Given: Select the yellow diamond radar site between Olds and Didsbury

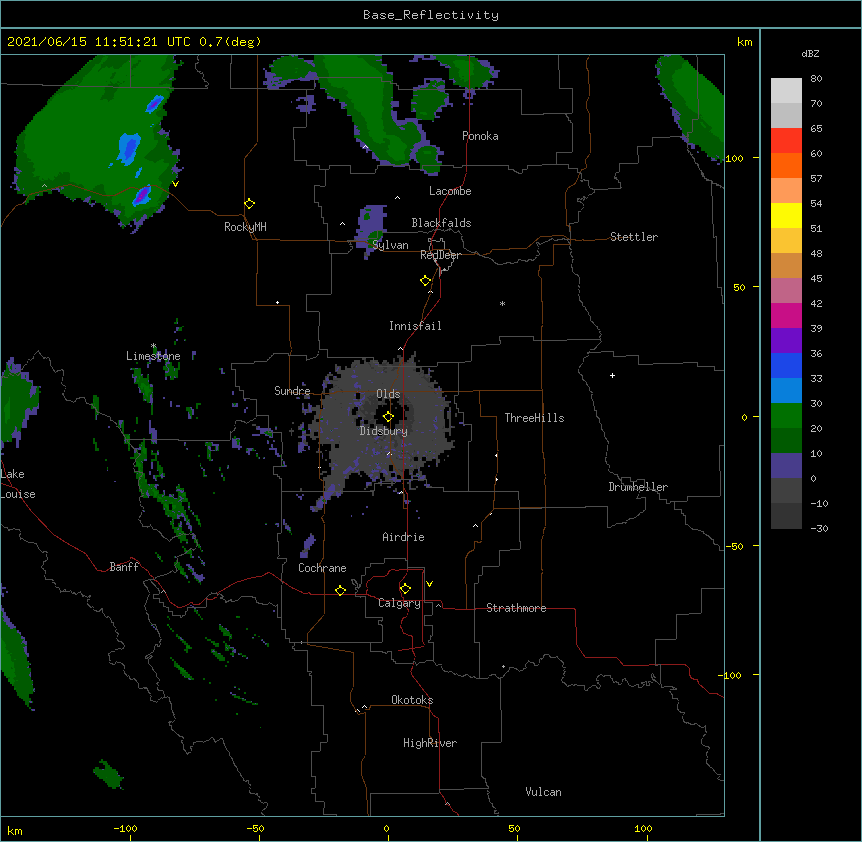Looking at the screenshot, I should (388, 417).
